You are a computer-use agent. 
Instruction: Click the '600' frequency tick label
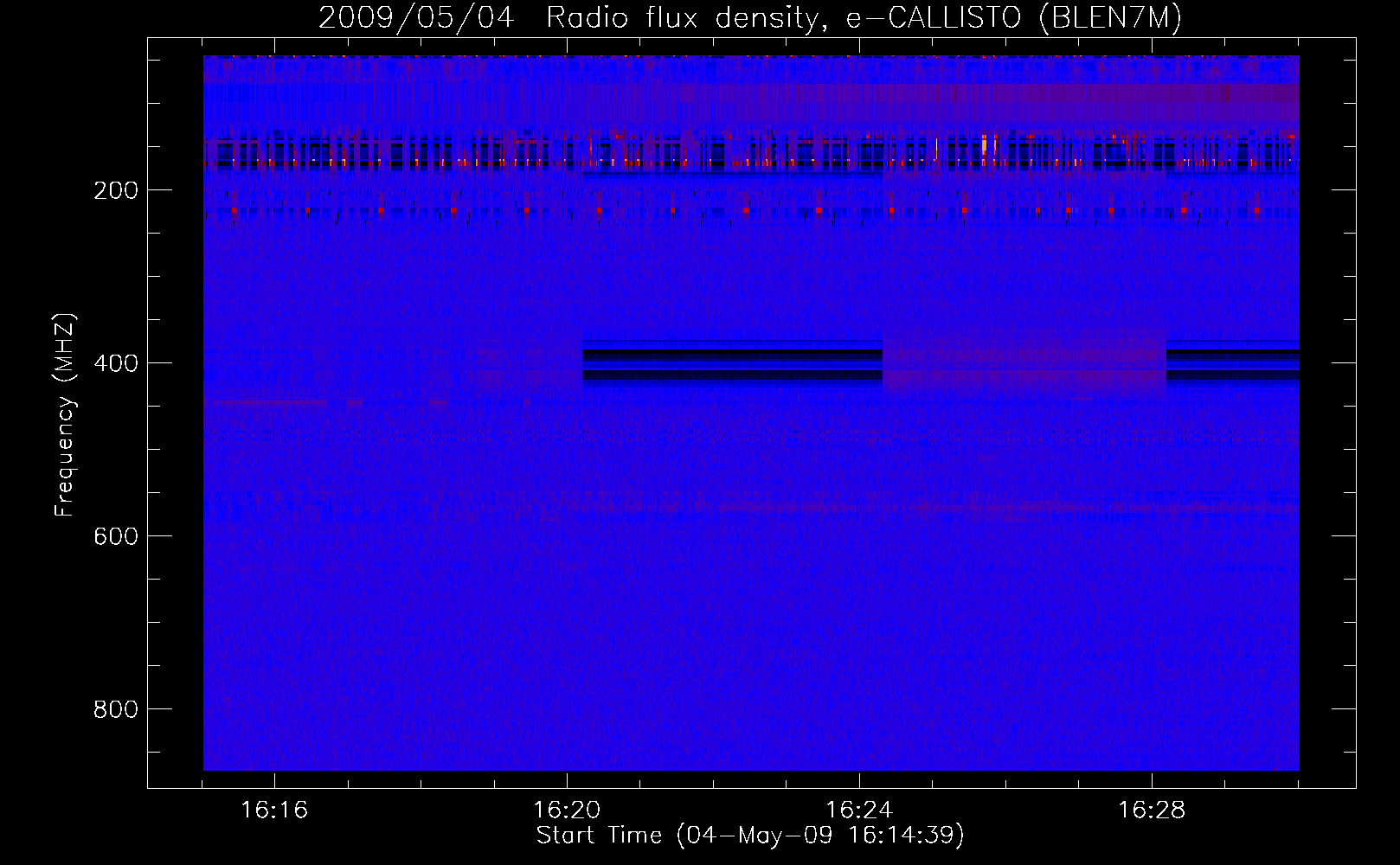click(x=116, y=536)
